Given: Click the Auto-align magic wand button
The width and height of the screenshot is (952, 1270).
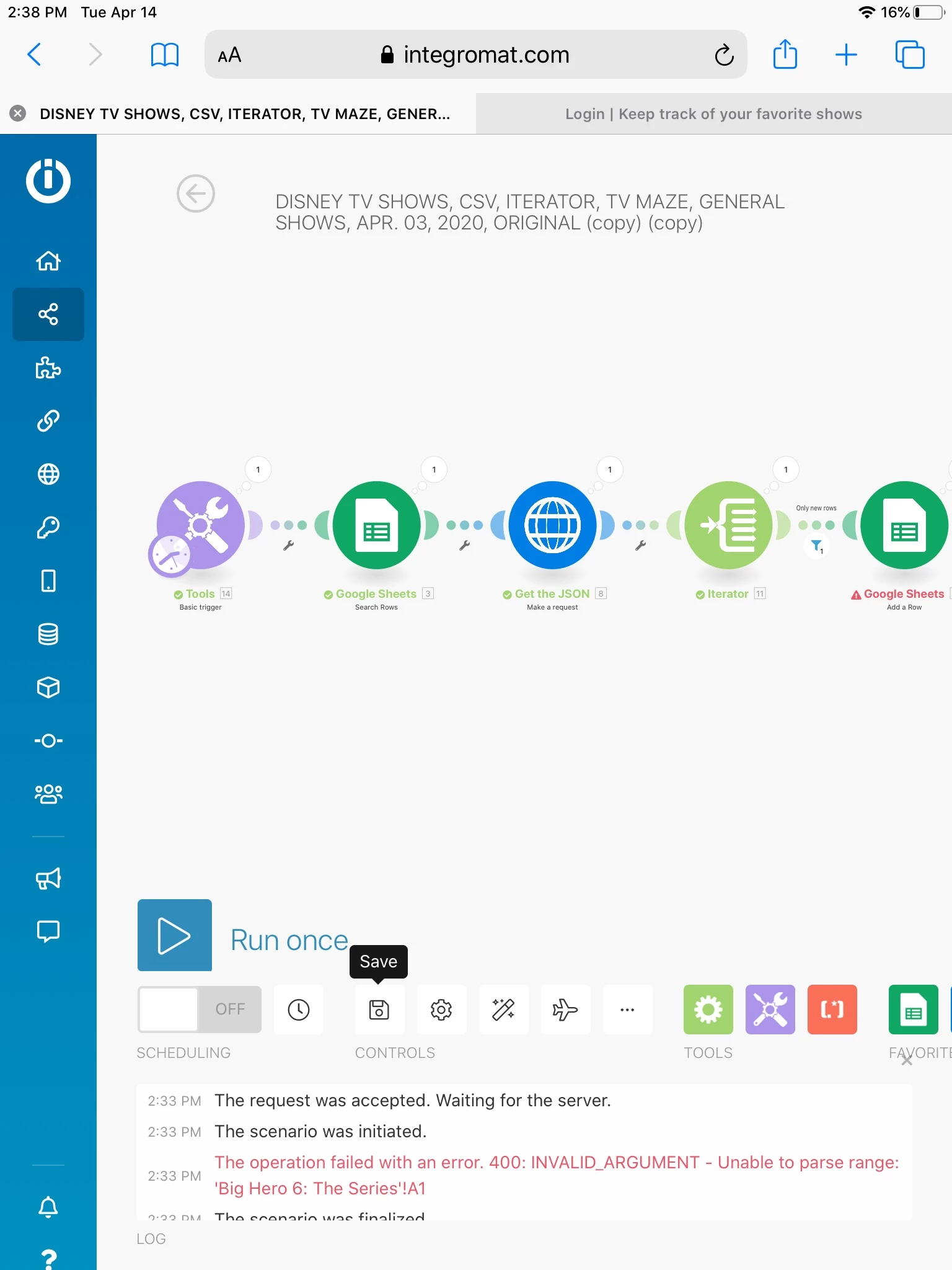Looking at the screenshot, I should coord(503,1010).
